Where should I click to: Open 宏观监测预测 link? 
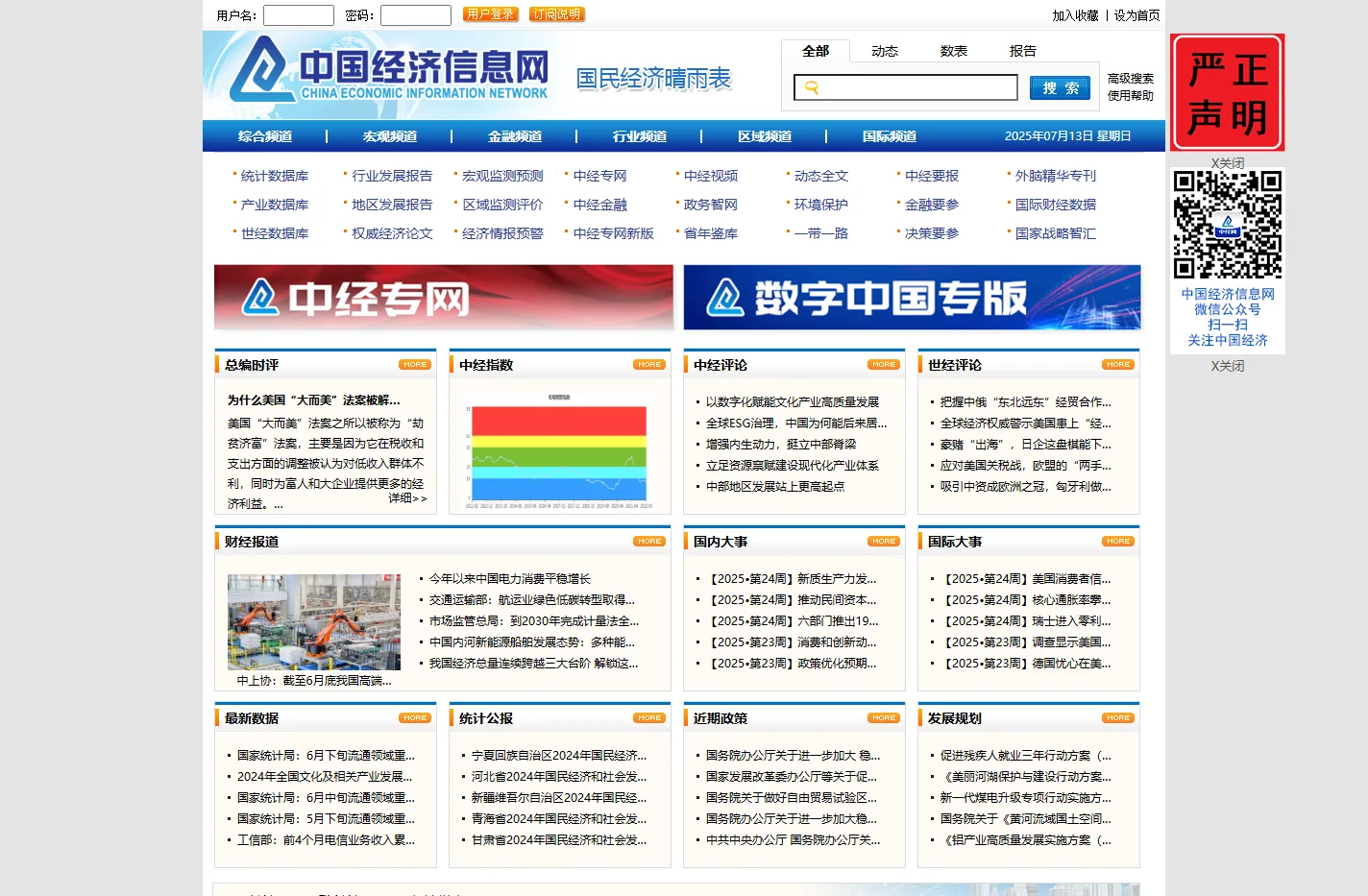click(502, 176)
